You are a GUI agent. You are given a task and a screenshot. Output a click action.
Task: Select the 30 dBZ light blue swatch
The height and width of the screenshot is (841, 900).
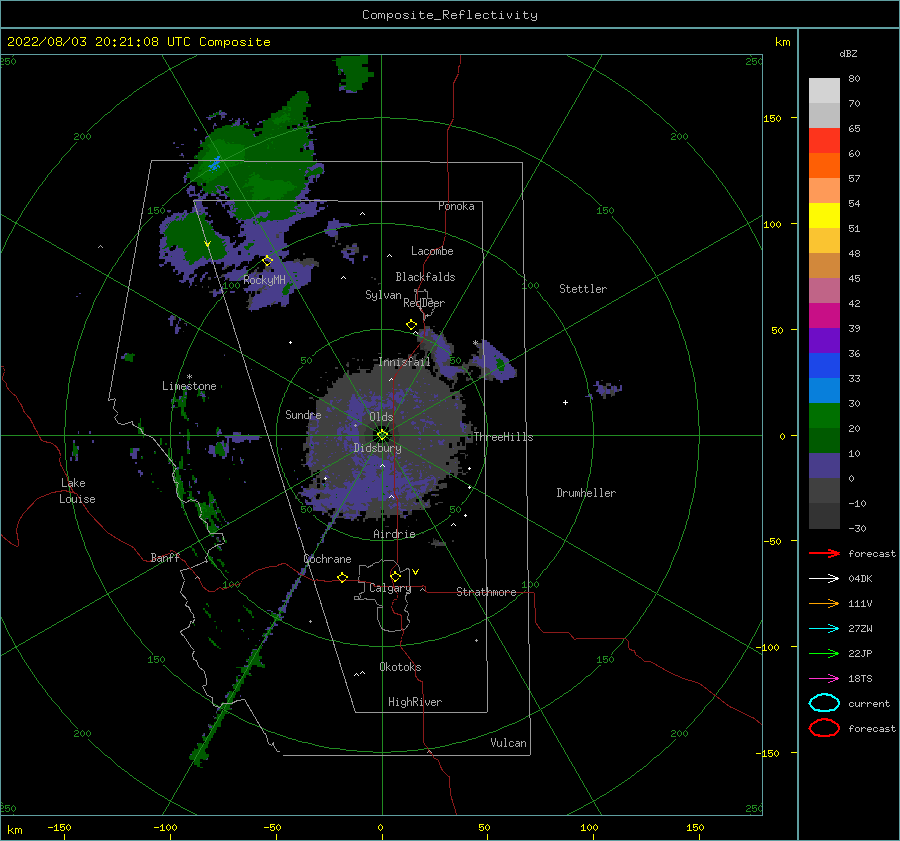point(824,390)
